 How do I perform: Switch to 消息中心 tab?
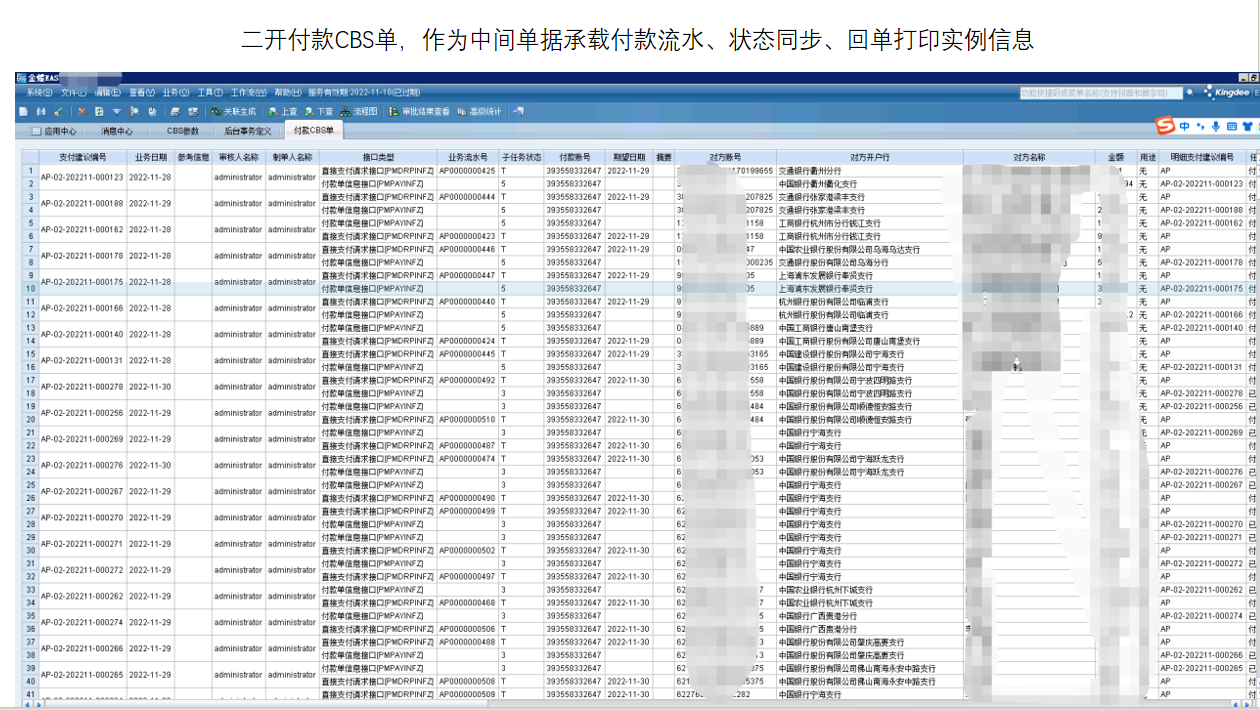pos(116,131)
